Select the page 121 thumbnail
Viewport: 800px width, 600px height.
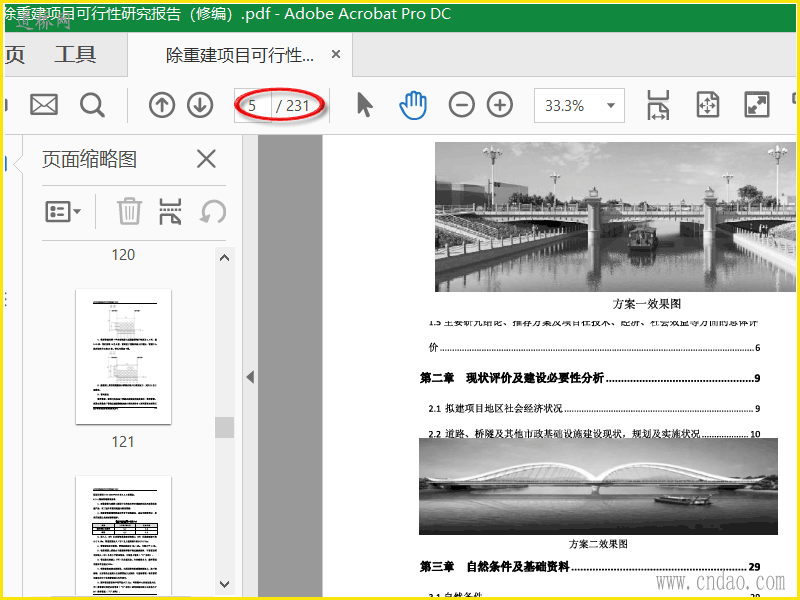[x=123, y=356]
